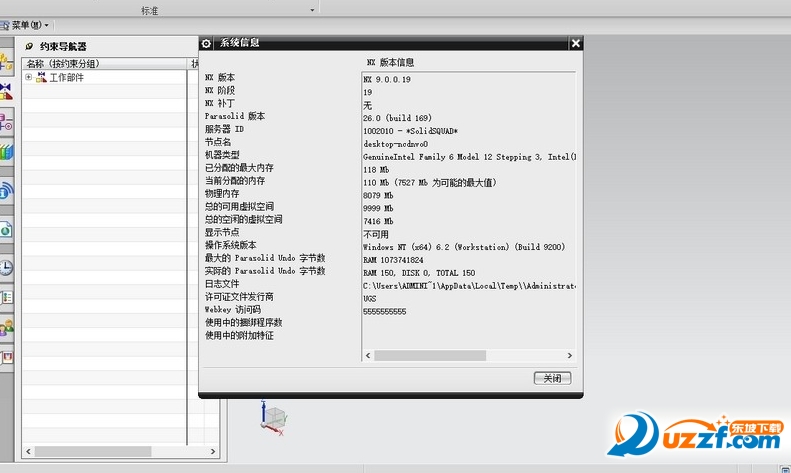Screen dimensions: 791x473
Task: Select the '110 Mb (7527 Mb 为可能的最大值)' row
Action: pos(430,183)
